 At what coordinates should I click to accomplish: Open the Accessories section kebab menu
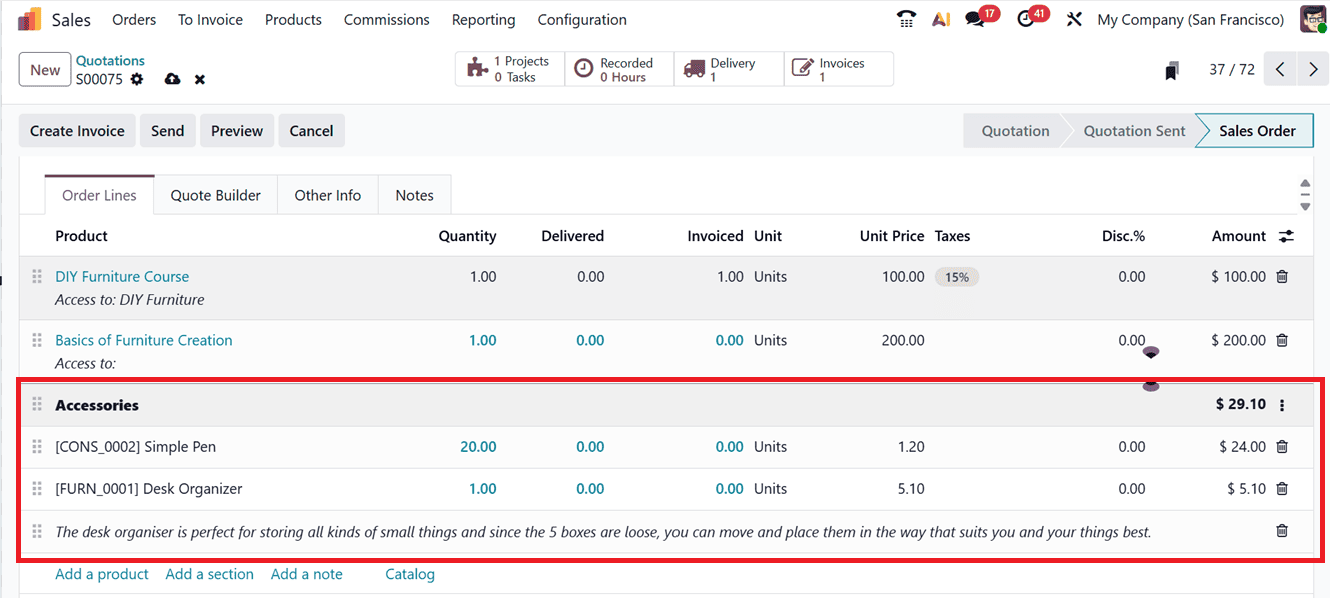pyautogui.click(x=1282, y=404)
